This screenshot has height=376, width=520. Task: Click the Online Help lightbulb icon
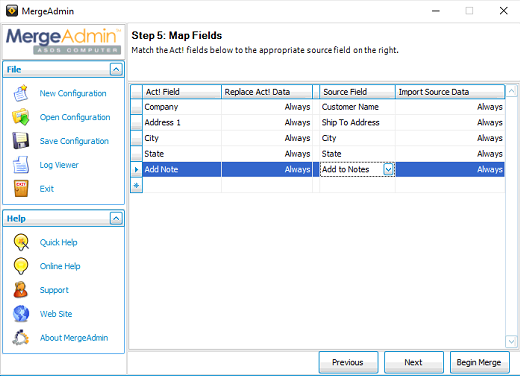pos(21,266)
